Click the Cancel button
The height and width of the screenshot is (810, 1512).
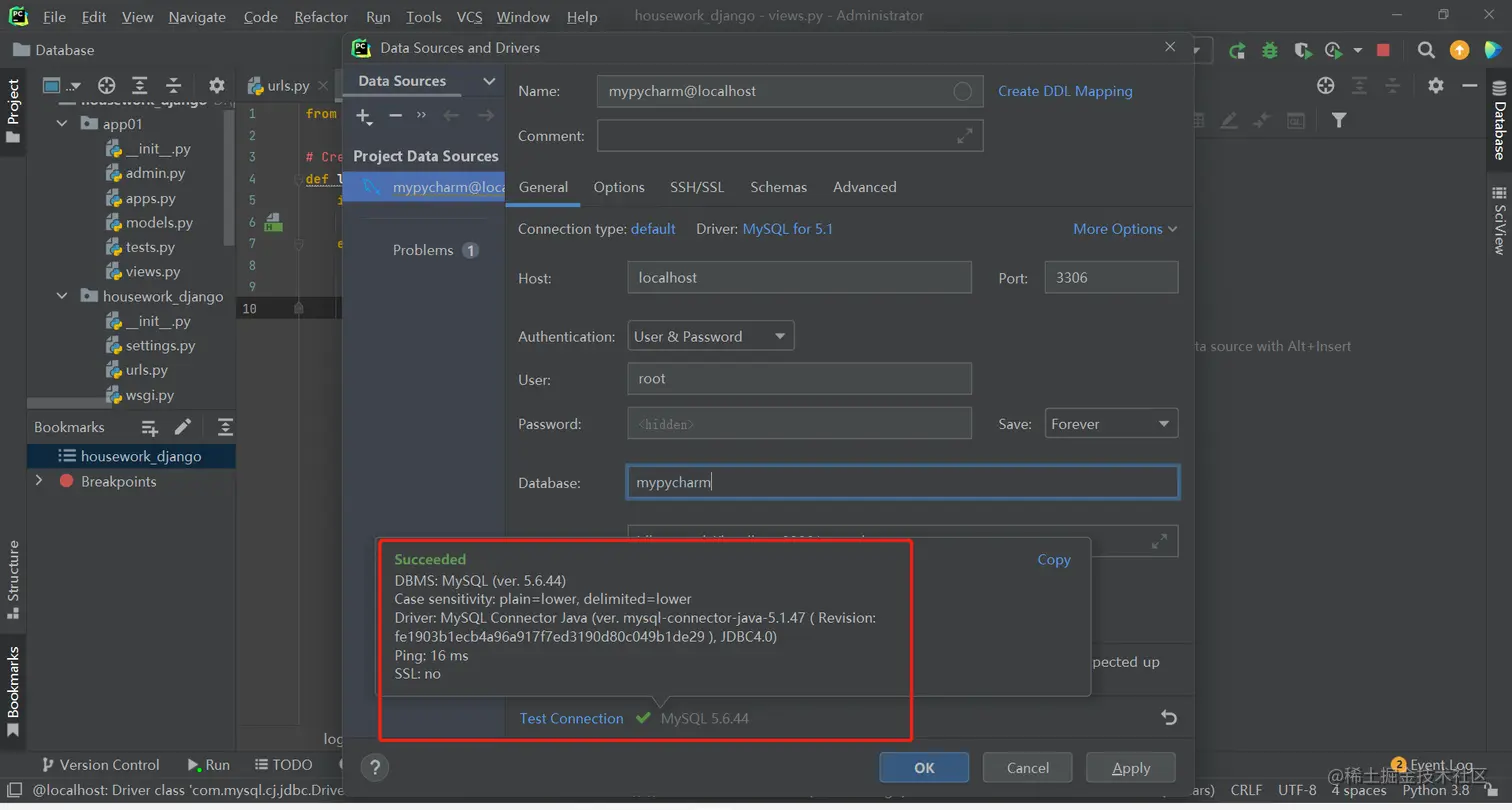[x=1028, y=768]
